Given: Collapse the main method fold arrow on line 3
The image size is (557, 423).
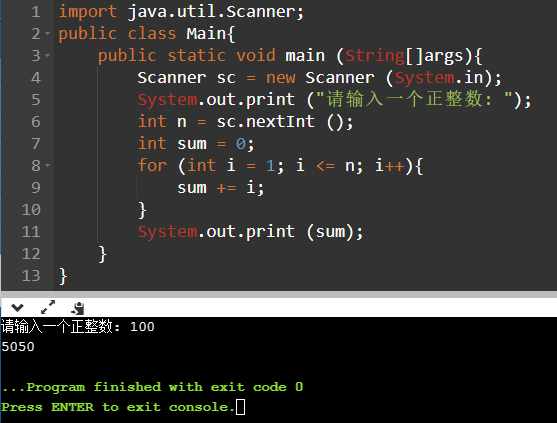Looking at the screenshot, I should coord(48,56).
